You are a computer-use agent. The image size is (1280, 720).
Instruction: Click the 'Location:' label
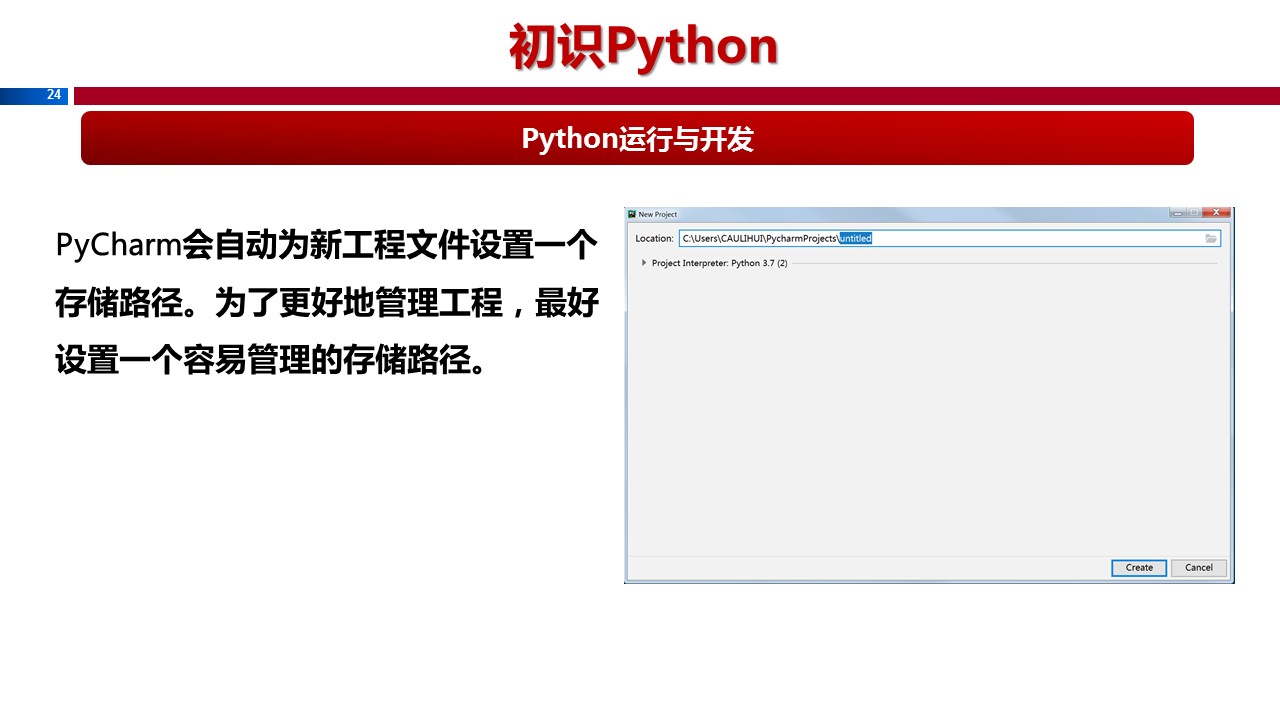pos(655,238)
